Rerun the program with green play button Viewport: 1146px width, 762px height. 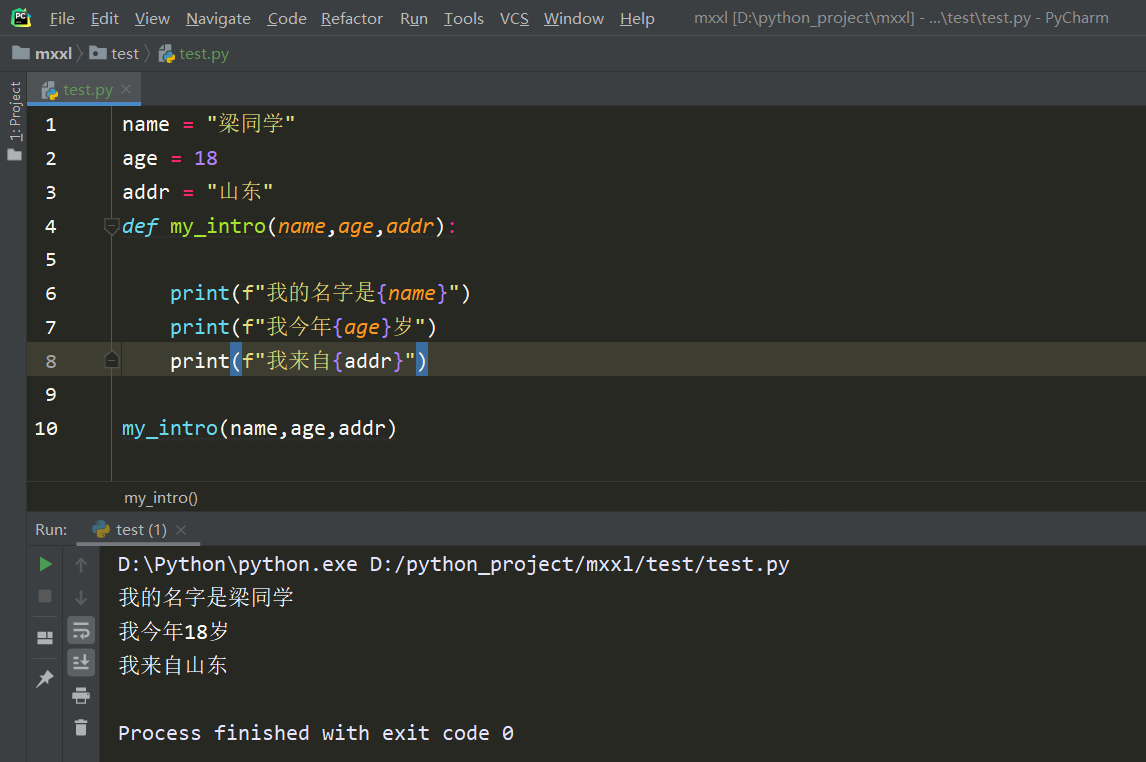[x=45, y=564]
